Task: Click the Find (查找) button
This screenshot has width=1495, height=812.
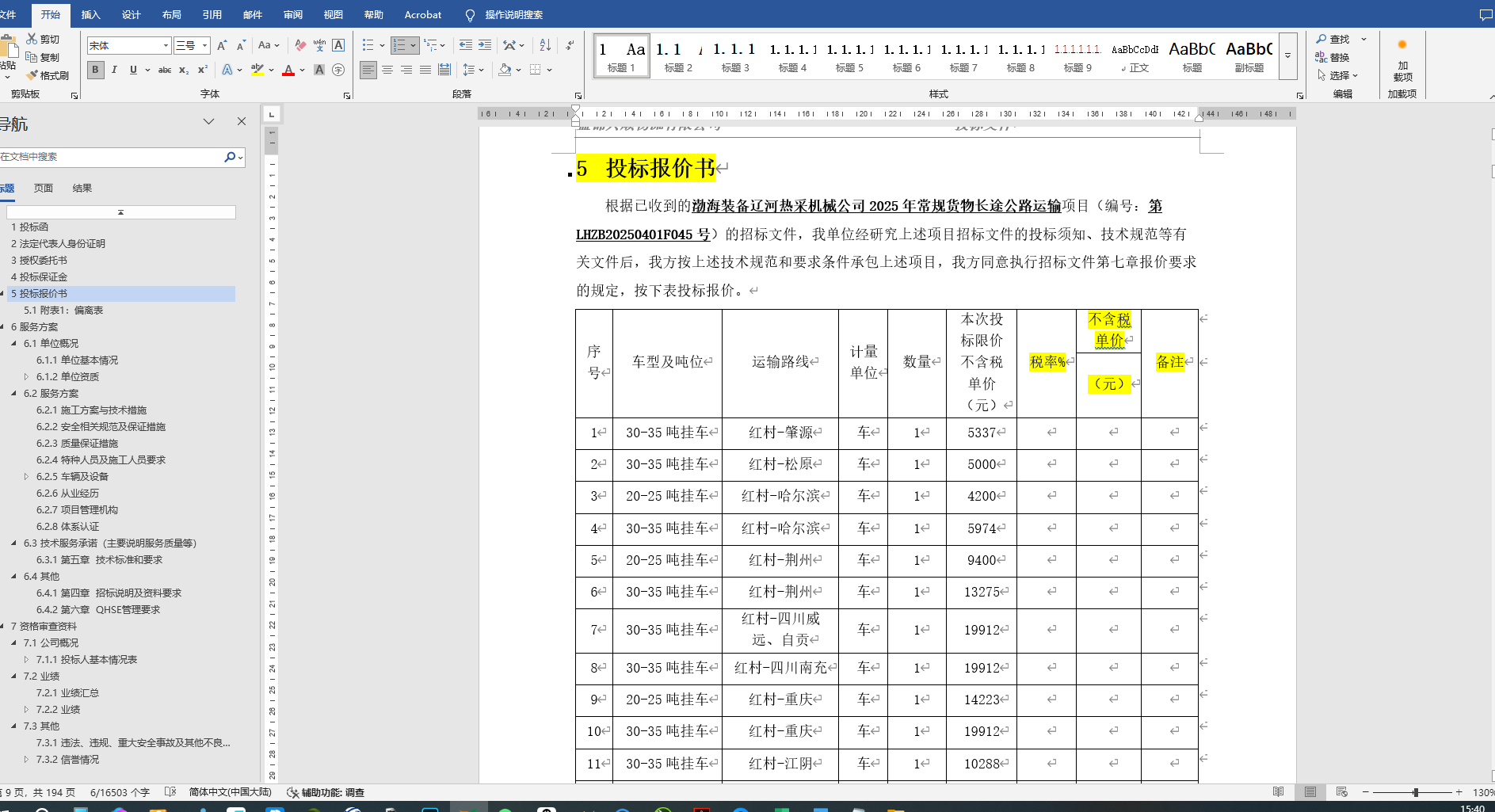Action: tap(1333, 39)
